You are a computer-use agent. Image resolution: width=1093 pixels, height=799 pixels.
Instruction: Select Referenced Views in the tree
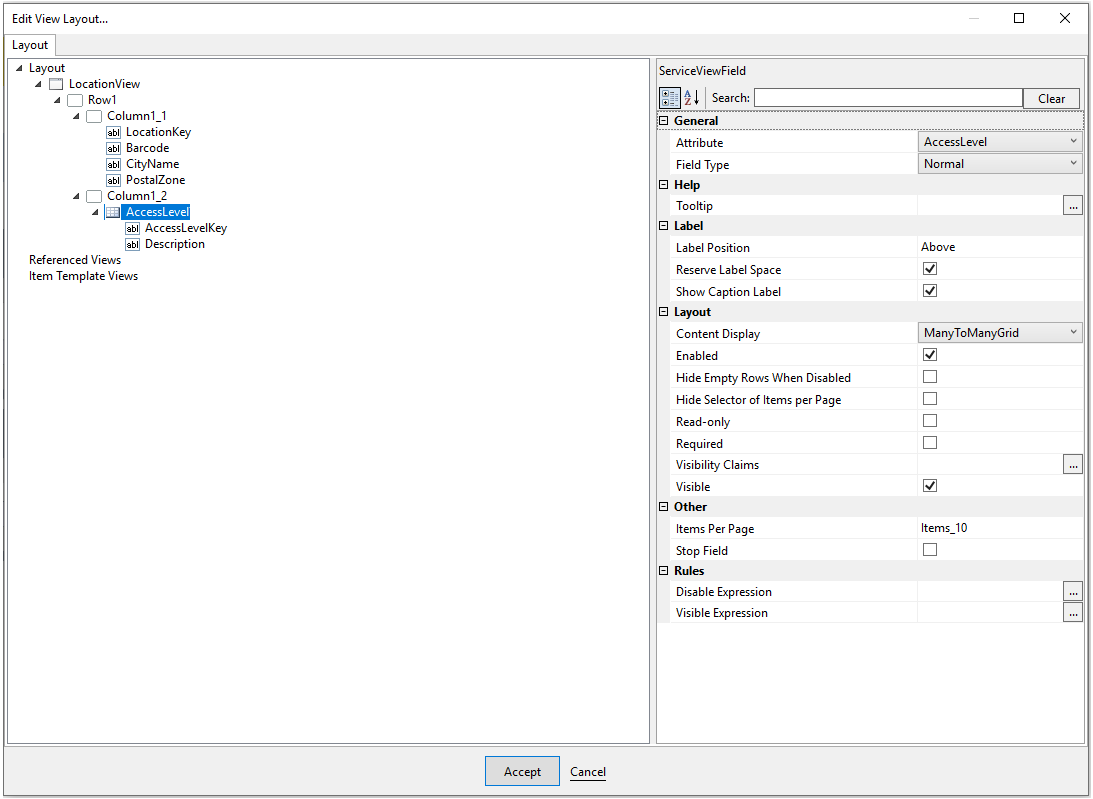pos(75,260)
